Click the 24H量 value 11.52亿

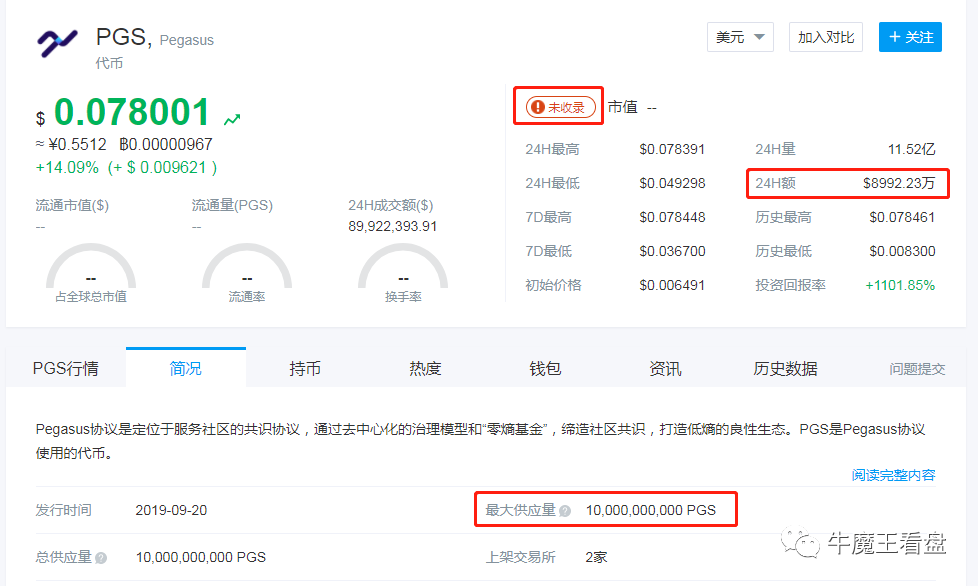tap(911, 150)
